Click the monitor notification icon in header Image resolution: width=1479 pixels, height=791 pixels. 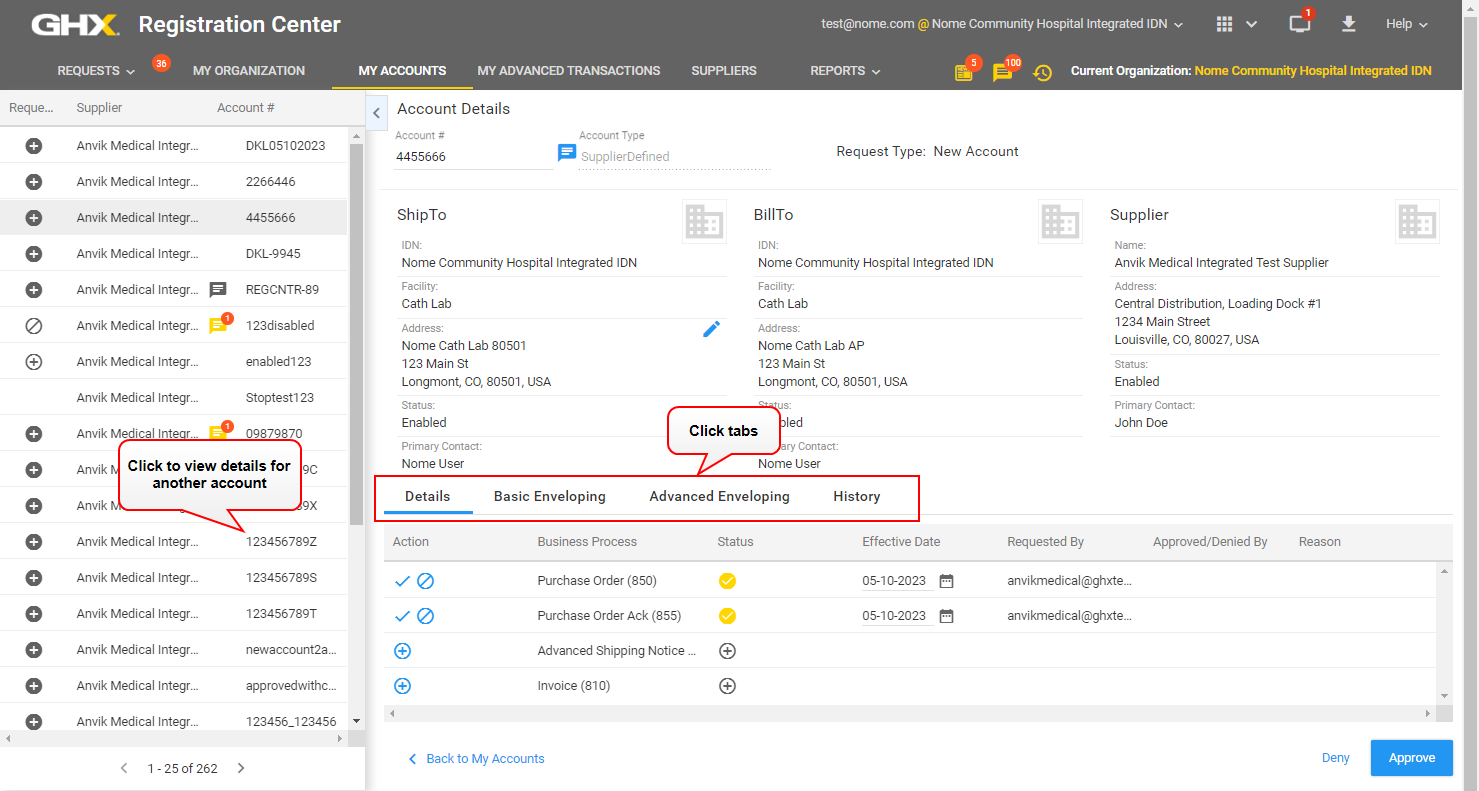1299,24
